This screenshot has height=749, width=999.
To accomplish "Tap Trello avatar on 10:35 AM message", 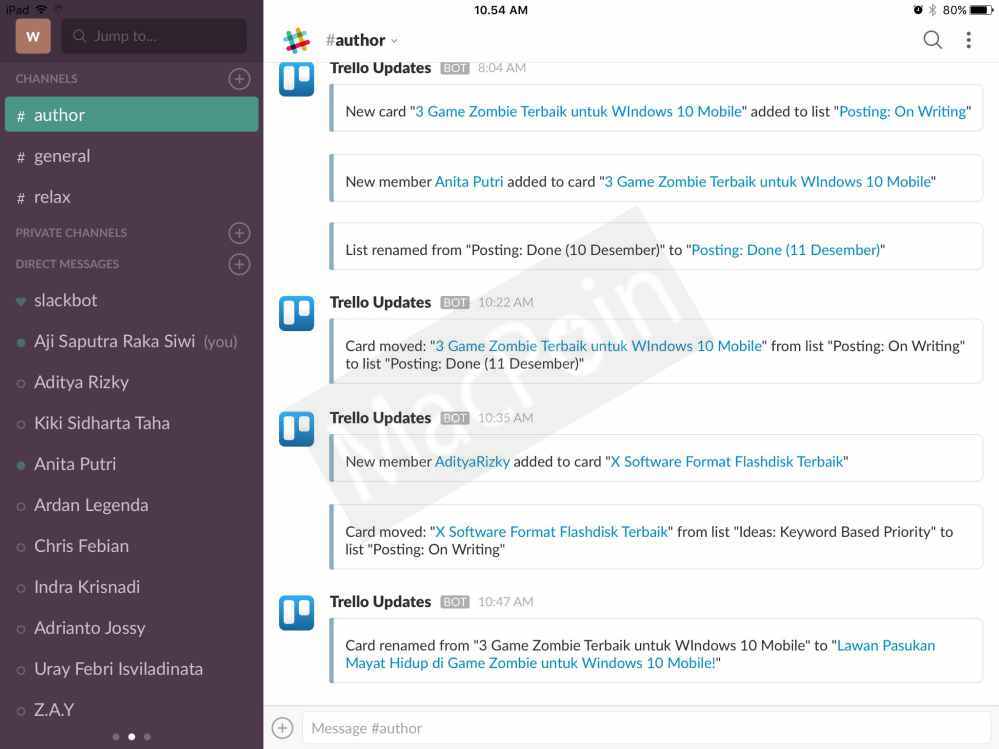I will 296,429.
